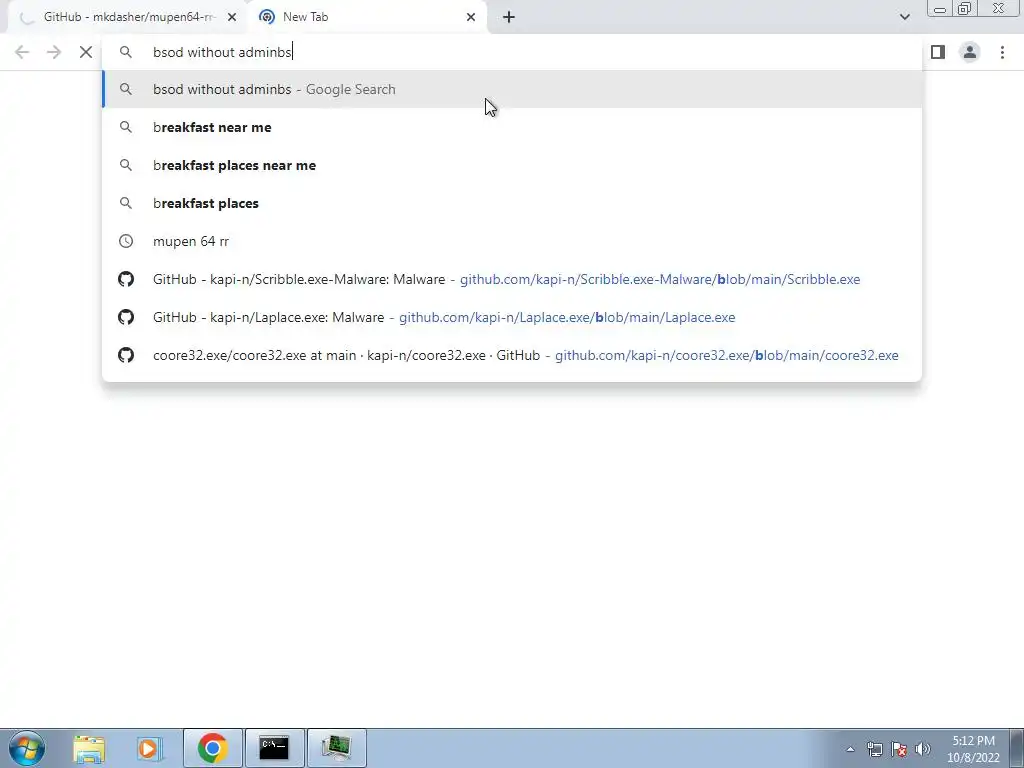Open the Task Manager taskbar icon
Screen dimensions: 1024x768
tap(336, 748)
